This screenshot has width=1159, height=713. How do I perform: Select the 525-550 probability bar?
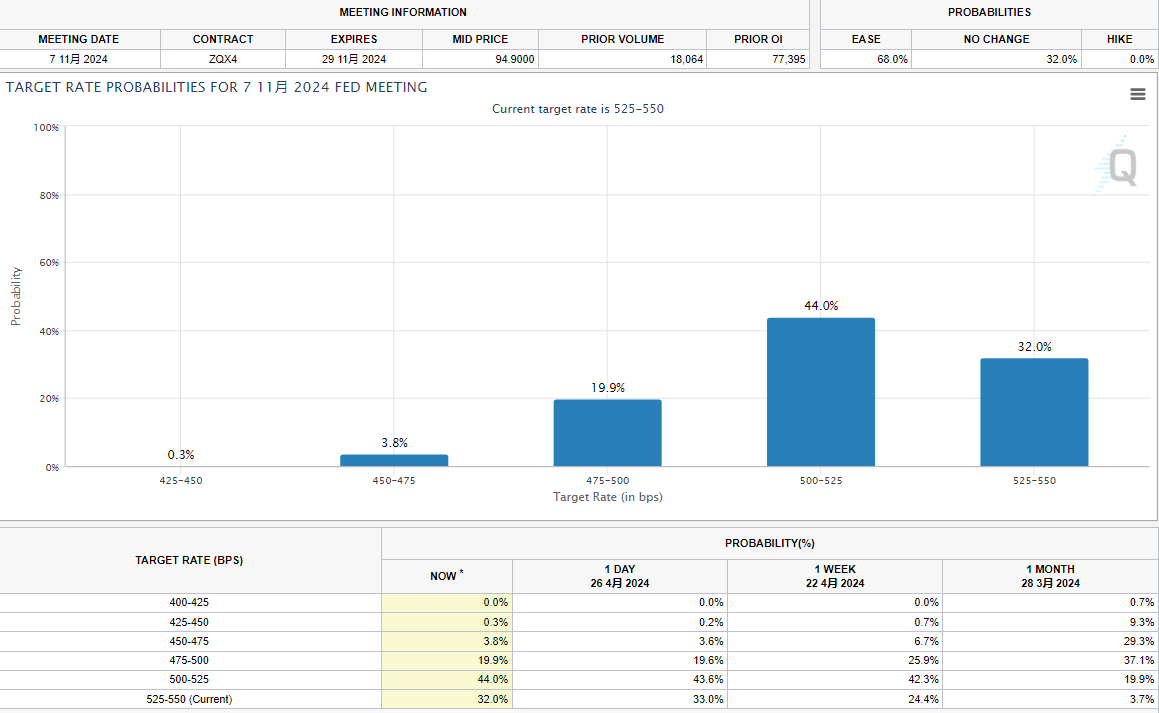click(x=1033, y=412)
